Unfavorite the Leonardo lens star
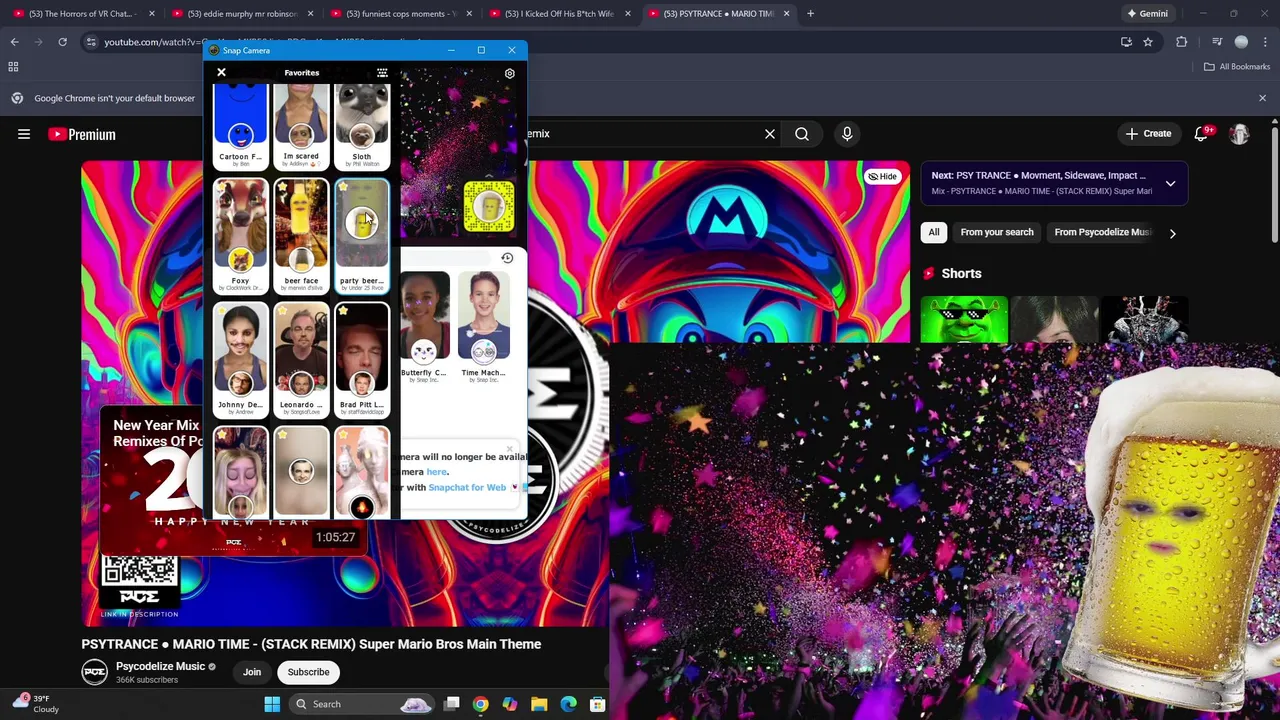 (283, 311)
